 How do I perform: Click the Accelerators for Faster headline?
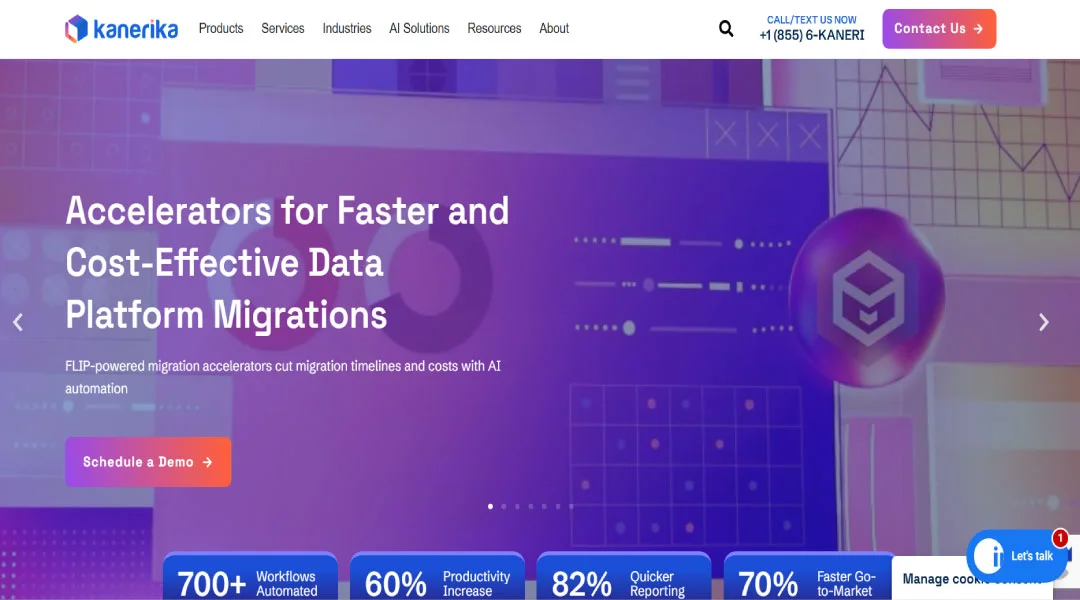click(287, 262)
